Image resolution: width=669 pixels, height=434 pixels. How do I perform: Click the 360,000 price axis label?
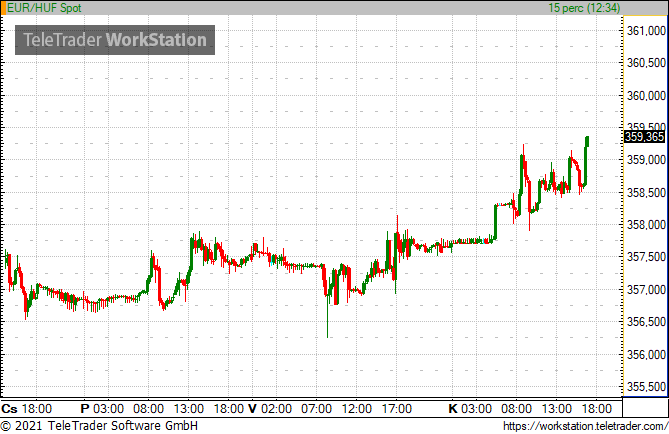646,96
